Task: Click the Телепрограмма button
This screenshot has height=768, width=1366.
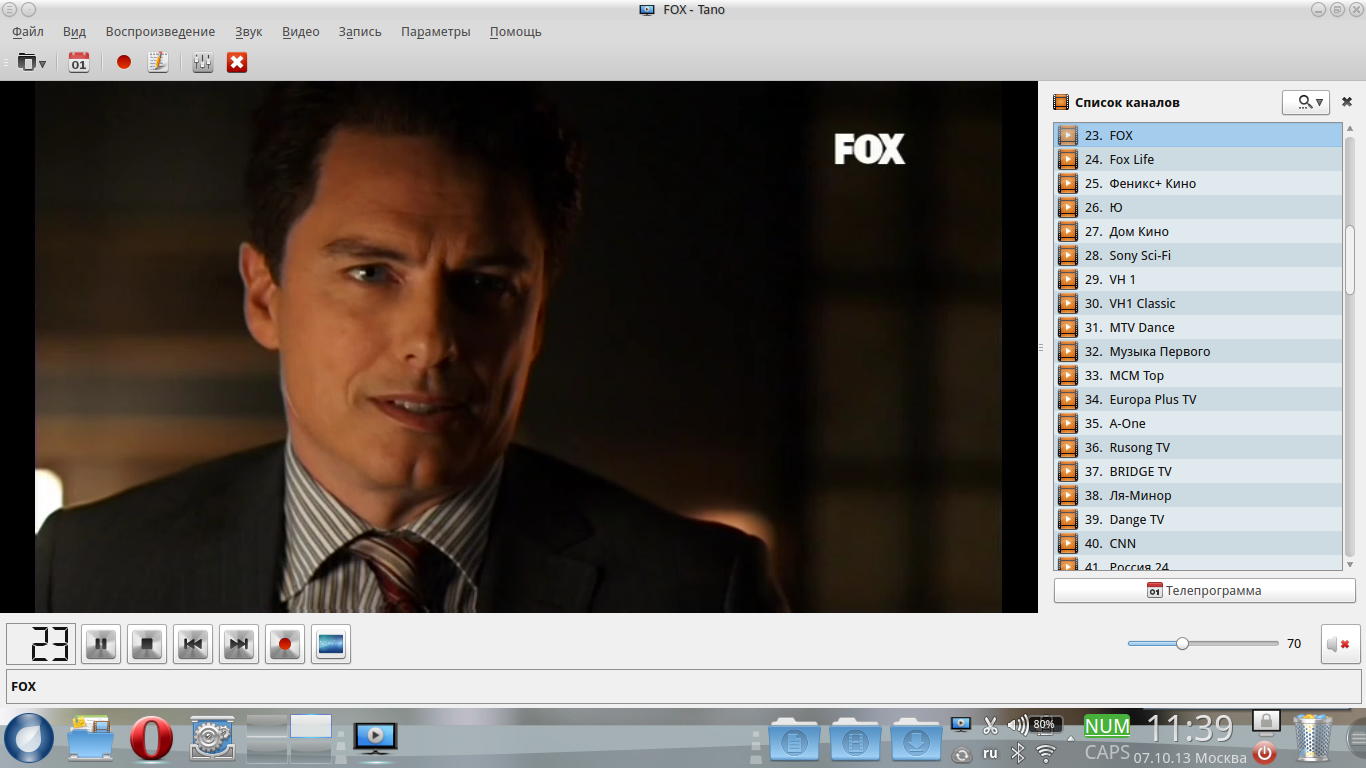Action: pyautogui.click(x=1204, y=591)
